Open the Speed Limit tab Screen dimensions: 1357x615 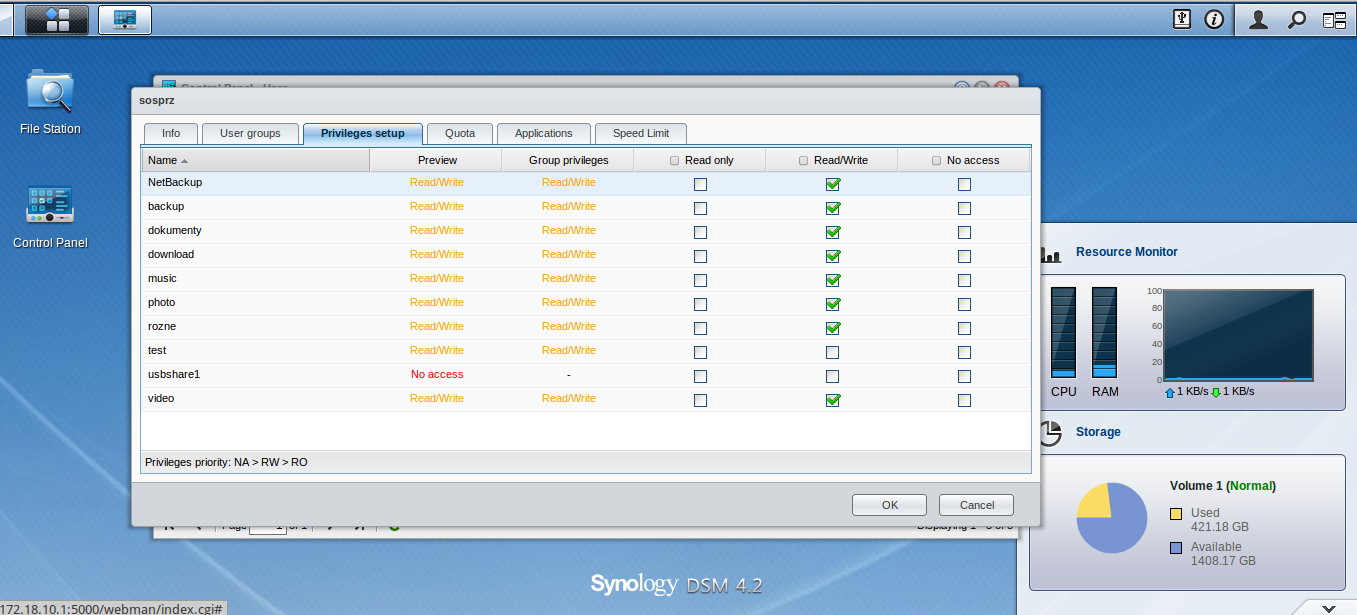[641, 134]
